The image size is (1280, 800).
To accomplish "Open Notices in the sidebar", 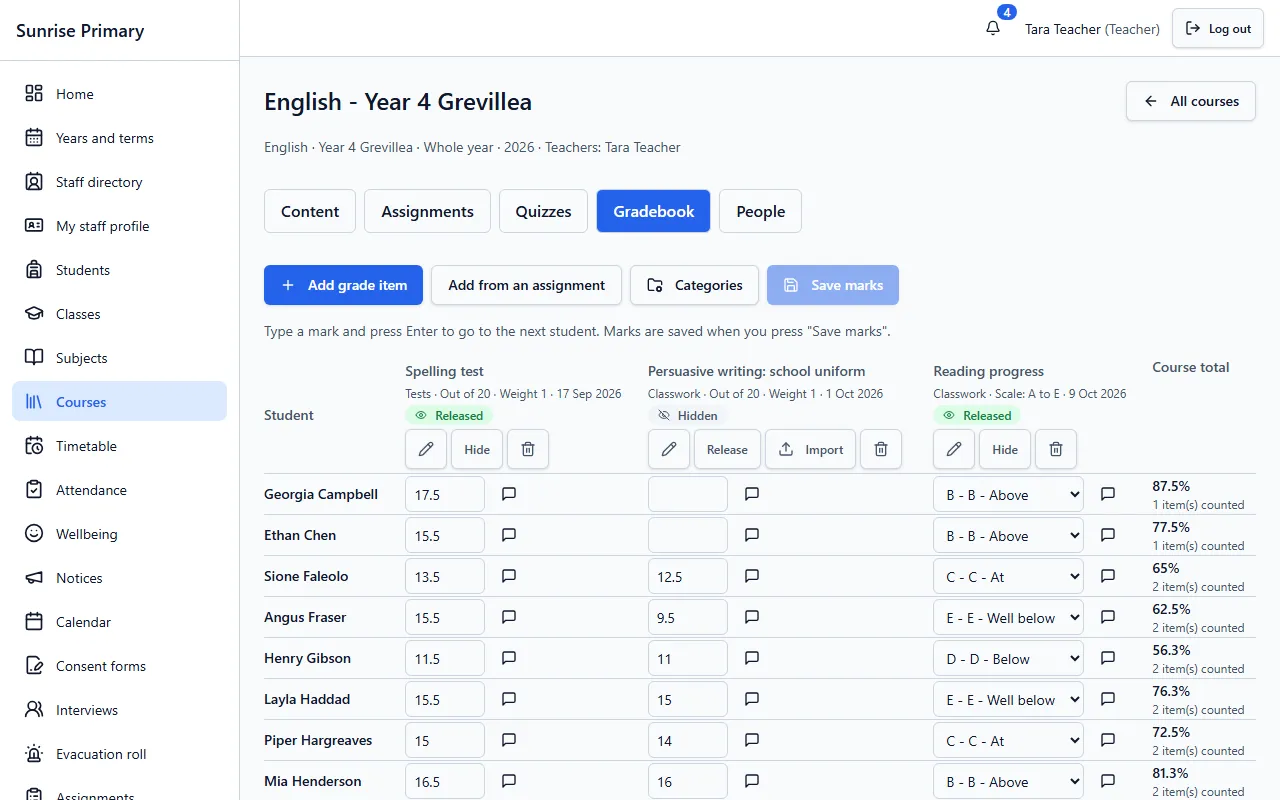I will pyautogui.click(x=120, y=578).
